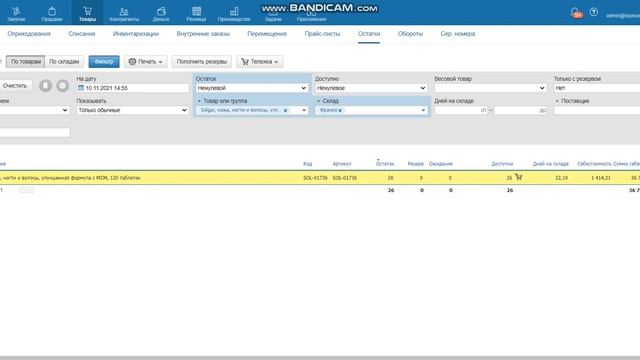Open the Только с резервом dropdown
This screenshot has width=640, height=360.
coord(597,88)
